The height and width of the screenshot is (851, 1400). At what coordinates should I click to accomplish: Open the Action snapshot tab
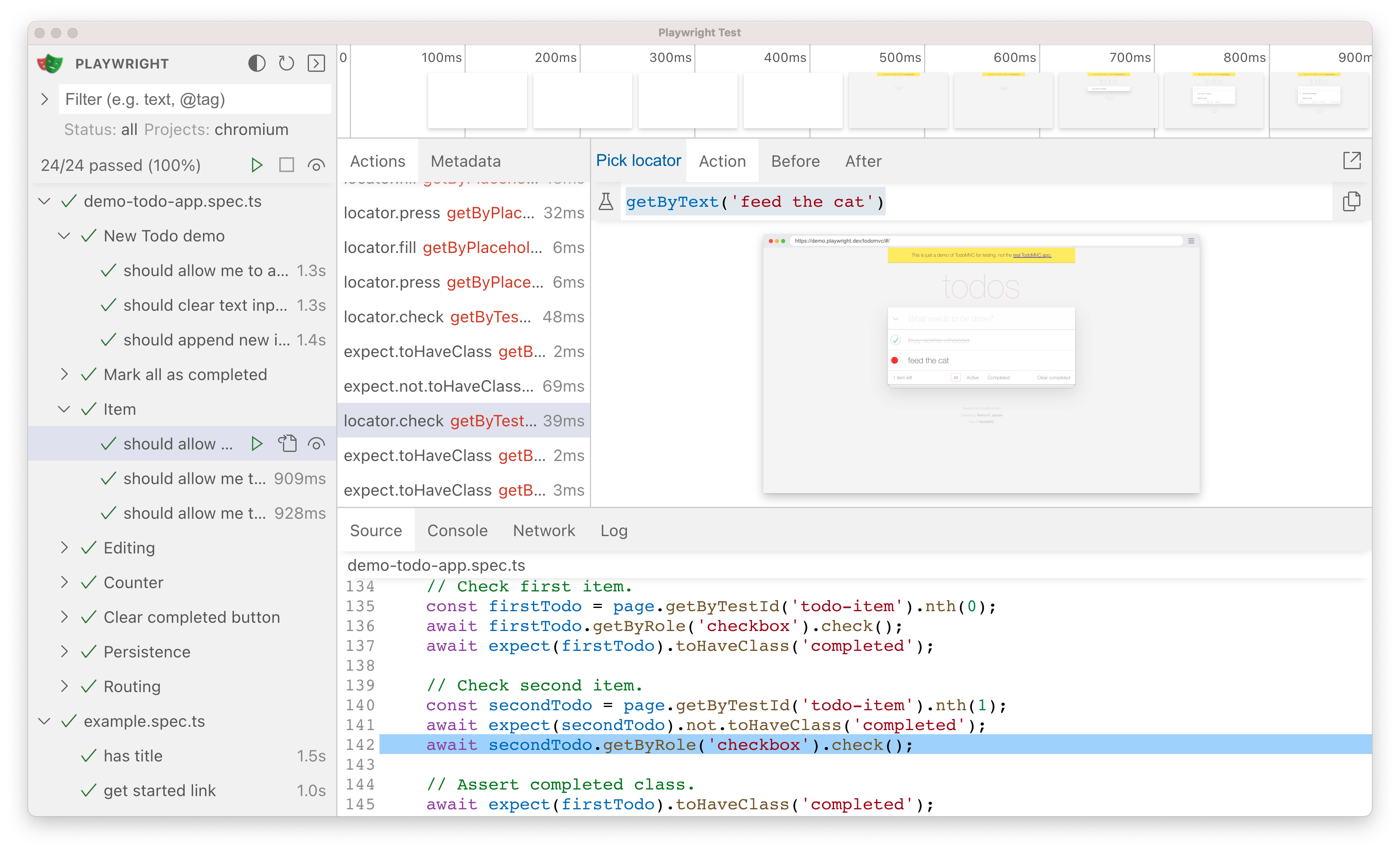(722, 161)
